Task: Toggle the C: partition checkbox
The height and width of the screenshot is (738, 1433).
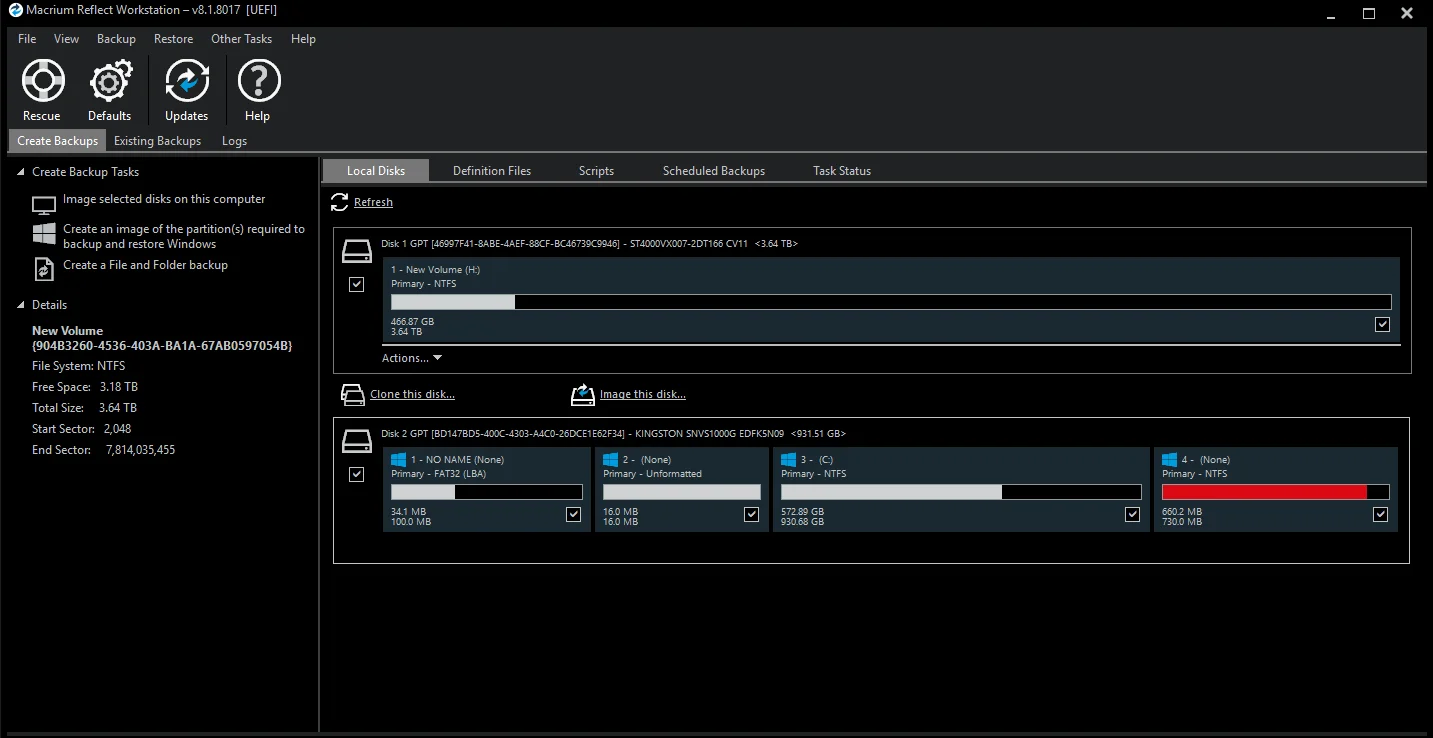Action: (1132, 515)
